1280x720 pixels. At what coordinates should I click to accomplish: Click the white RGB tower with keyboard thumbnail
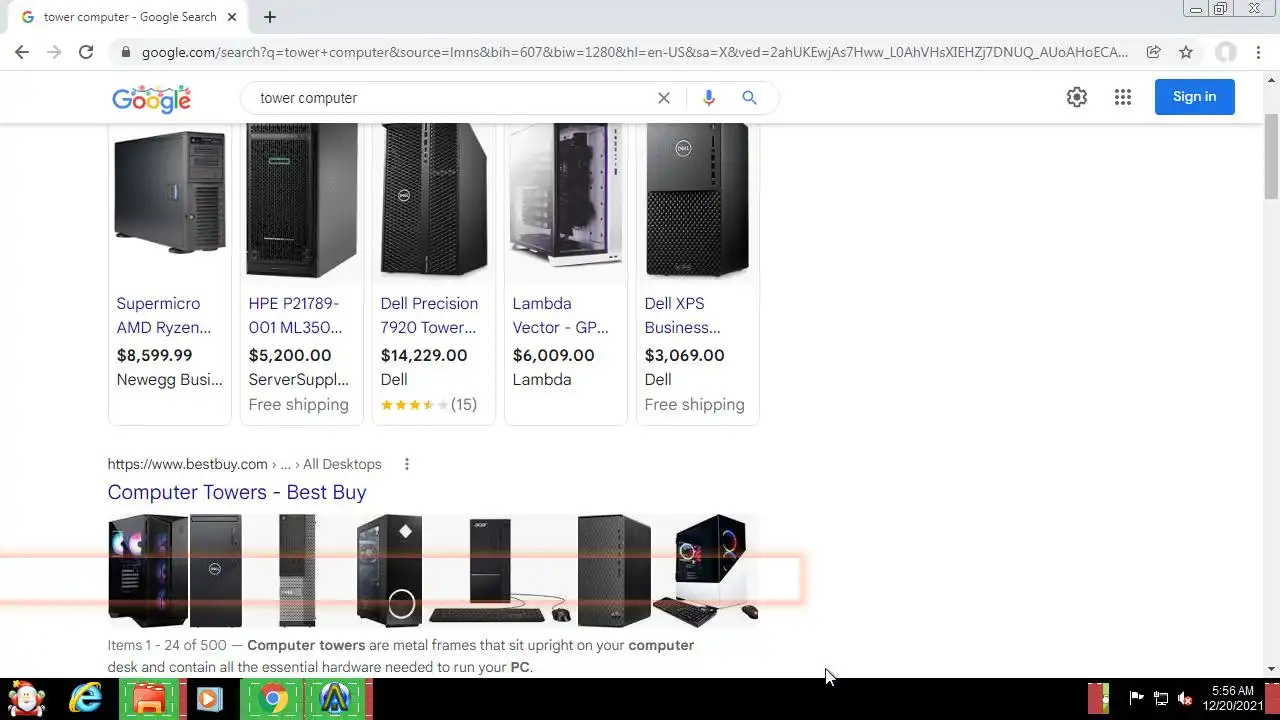click(706, 571)
